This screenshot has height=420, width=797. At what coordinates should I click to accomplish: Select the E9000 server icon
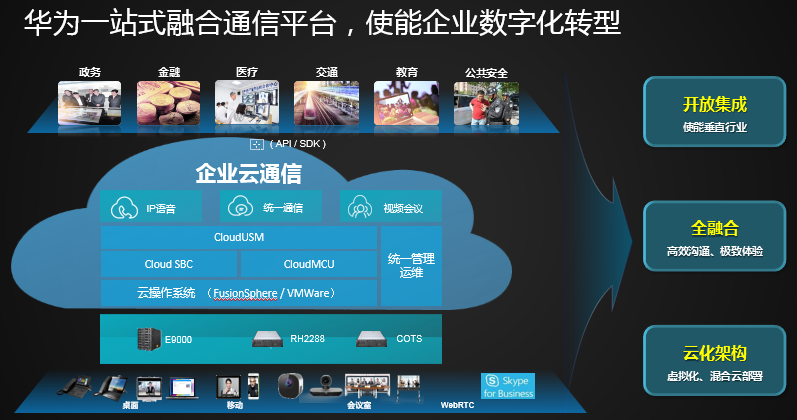point(148,339)
